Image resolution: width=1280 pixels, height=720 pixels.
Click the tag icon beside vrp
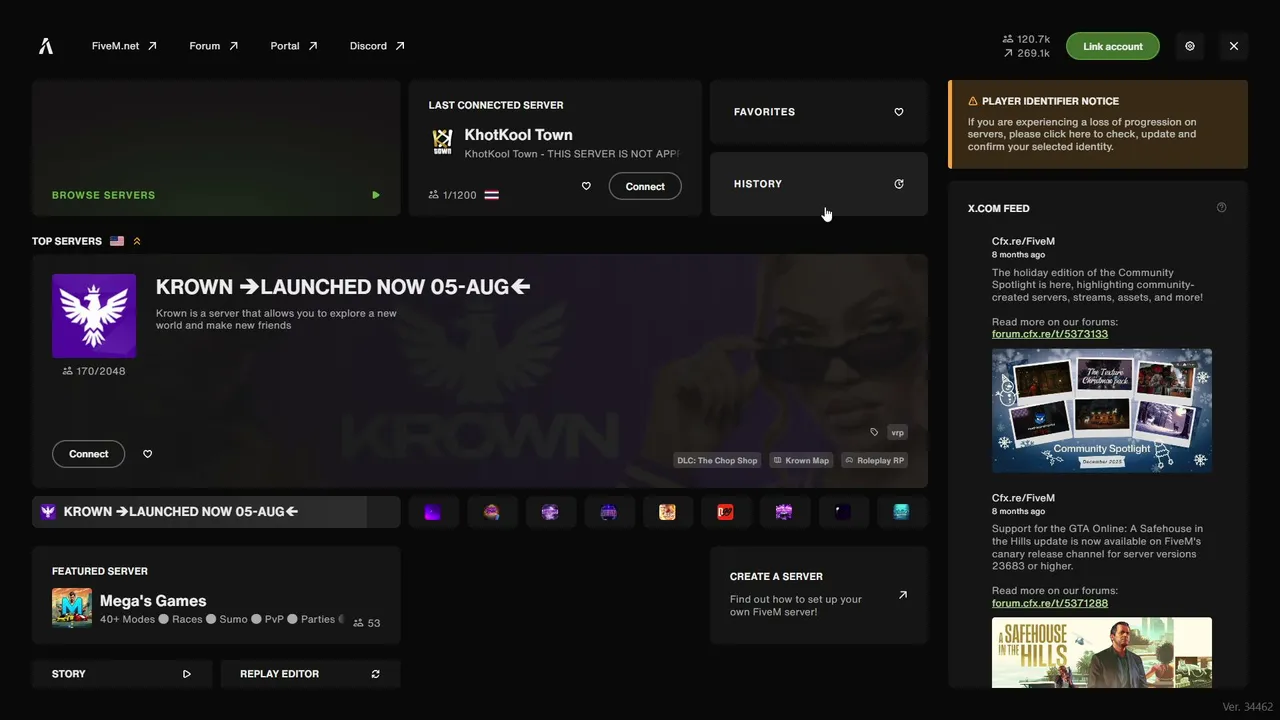coord(874,432)
